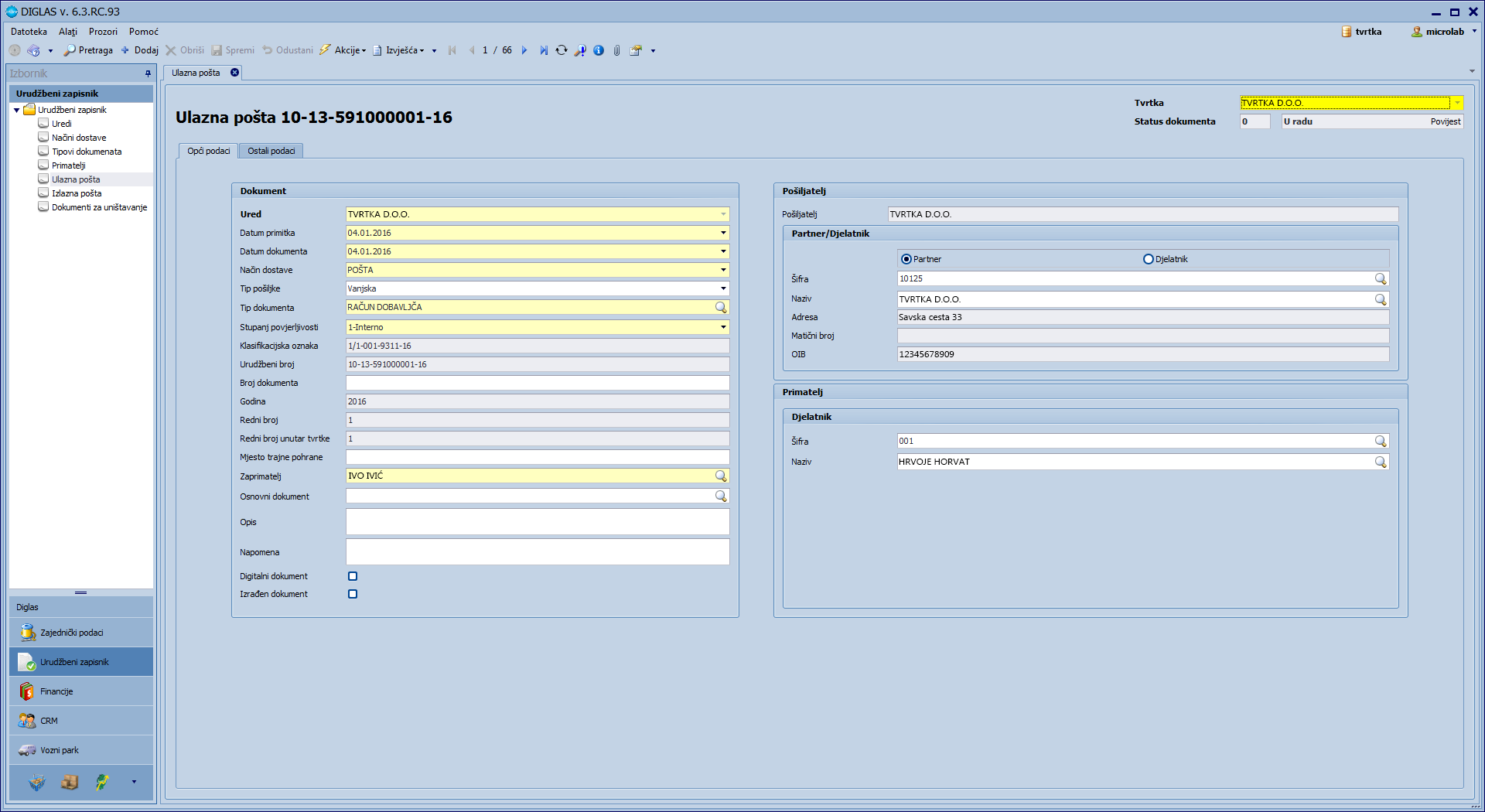Click the Dodaj button
Viewport: 1485px width, 812px height.
(x=140, y=50)
